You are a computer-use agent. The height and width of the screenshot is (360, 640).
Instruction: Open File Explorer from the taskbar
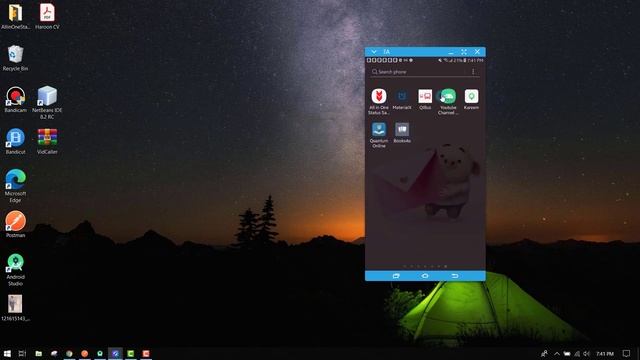[x=39, y=353]
